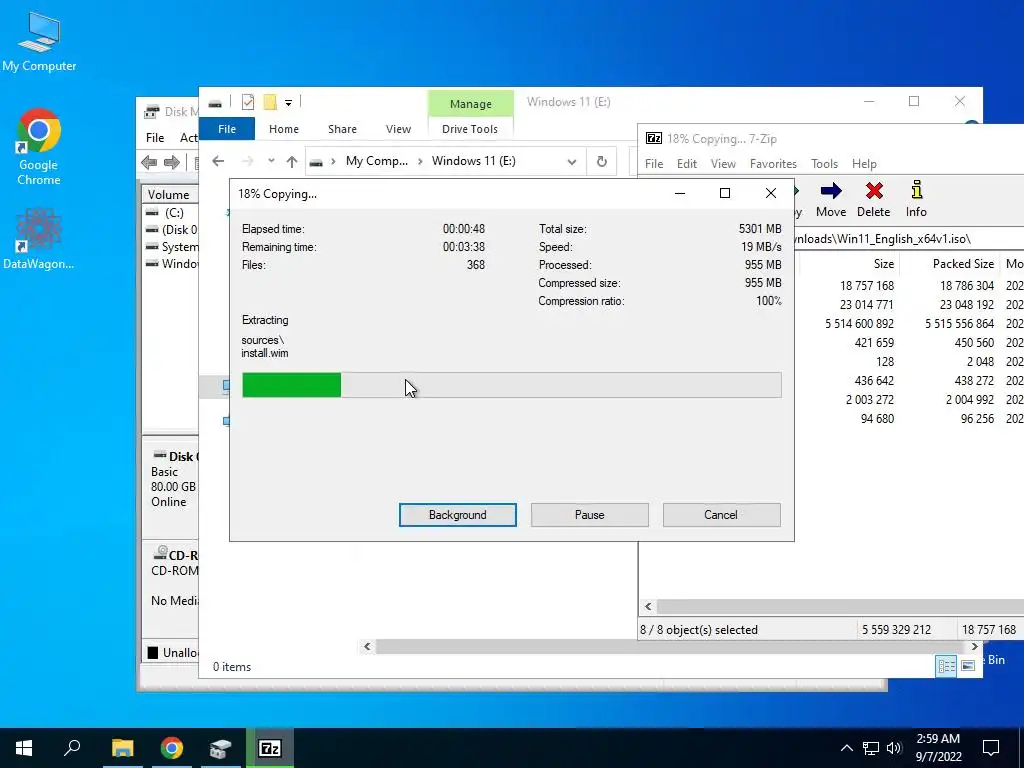Open the Windows Start menu
Viewport: 1024px width, 768px height.
tap(24, 748)
